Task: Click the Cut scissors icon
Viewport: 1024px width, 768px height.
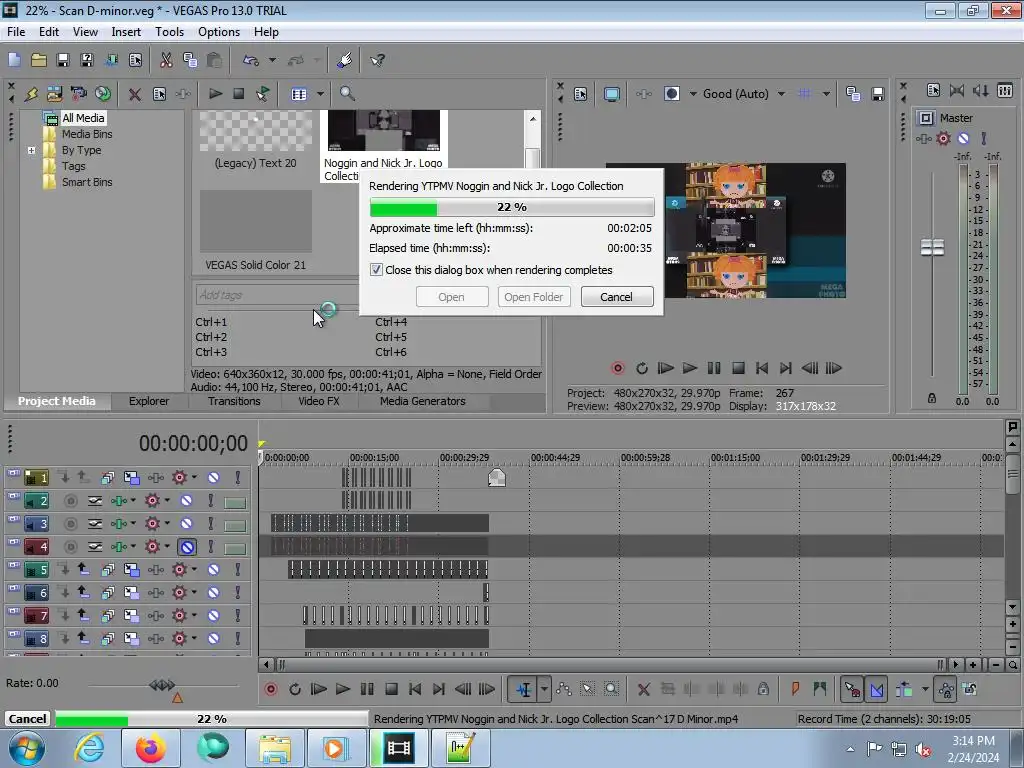Action: pos(166,60)
